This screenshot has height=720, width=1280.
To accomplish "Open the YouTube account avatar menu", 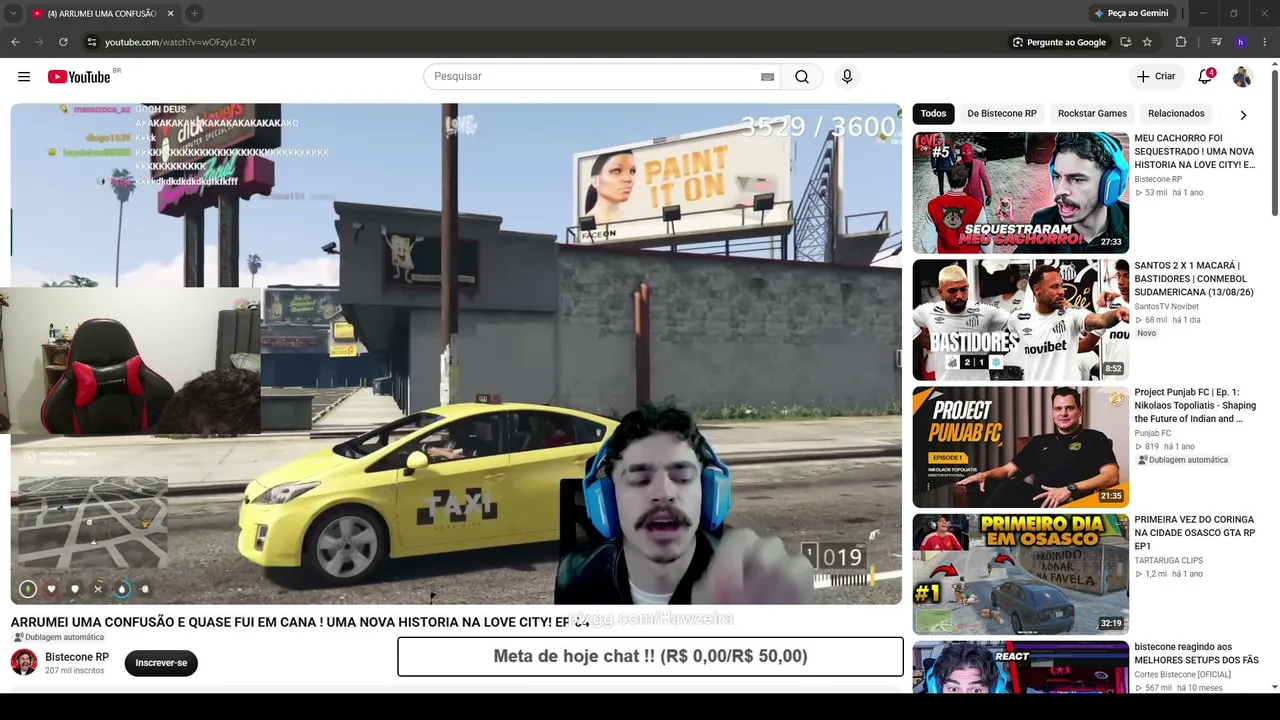I will click(1242, 77).
